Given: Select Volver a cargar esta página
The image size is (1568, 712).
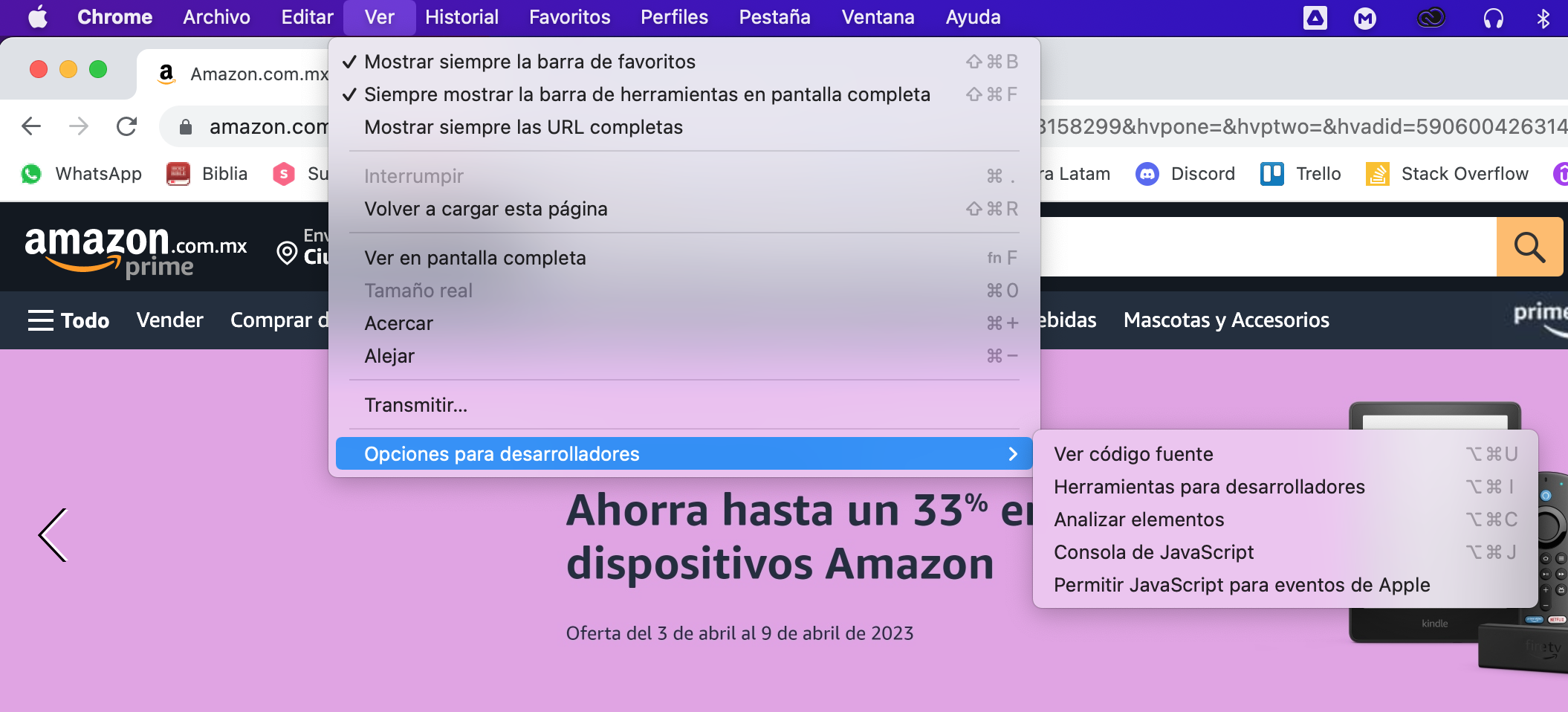Looking at the screenshot, I should coord(684,209).
